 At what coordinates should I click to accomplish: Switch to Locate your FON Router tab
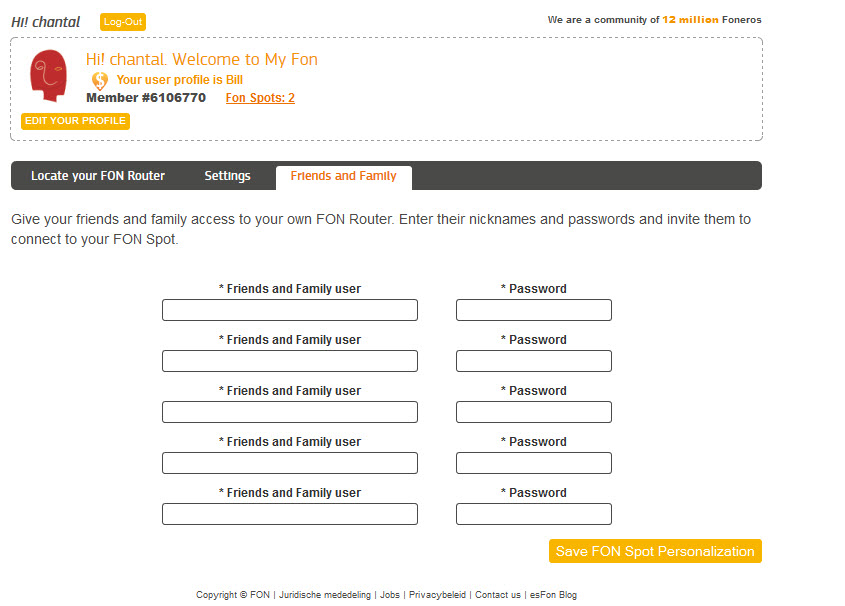[98, 176]
